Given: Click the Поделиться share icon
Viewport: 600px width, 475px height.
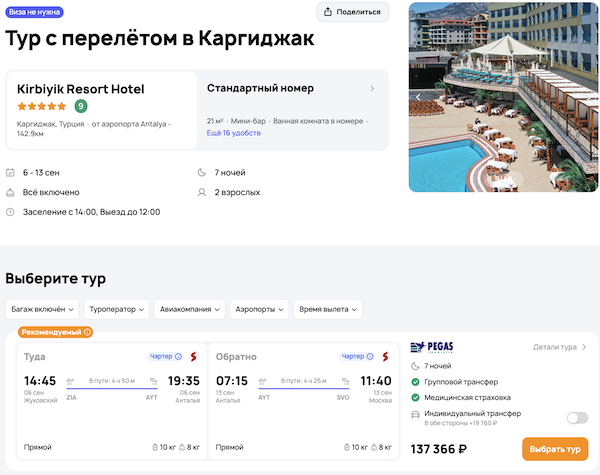Looking at the screenshot, I should tap(329, 12).
